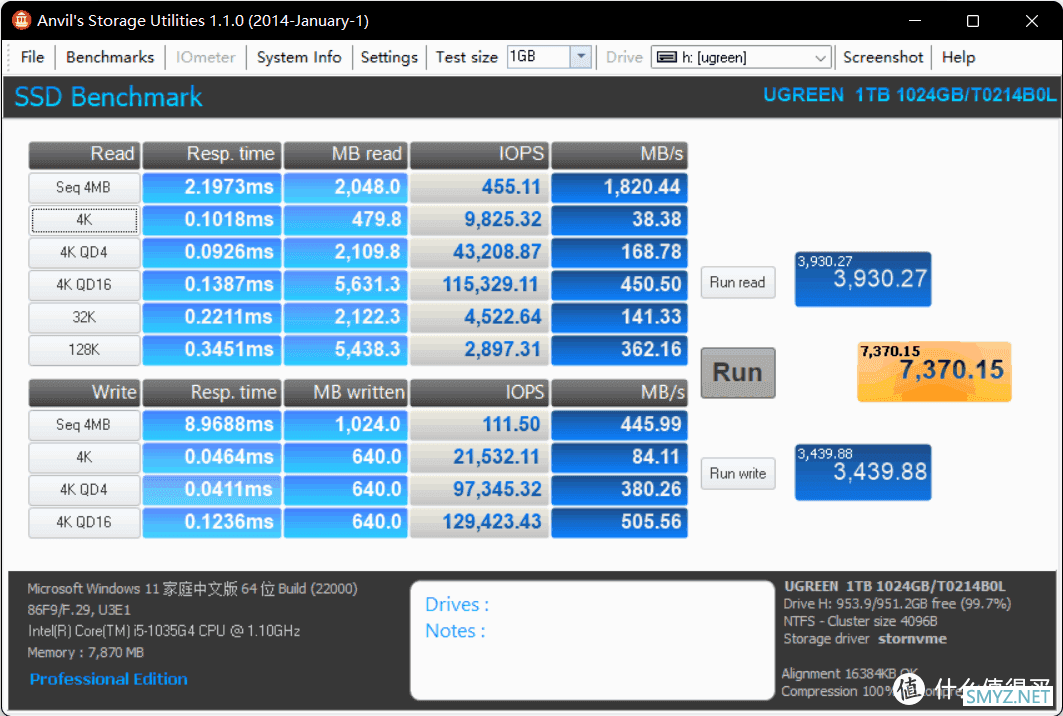Open the IOmeter menu
Image resolution: width=1063 pixels, height=716 pixels.
(205, 57)
